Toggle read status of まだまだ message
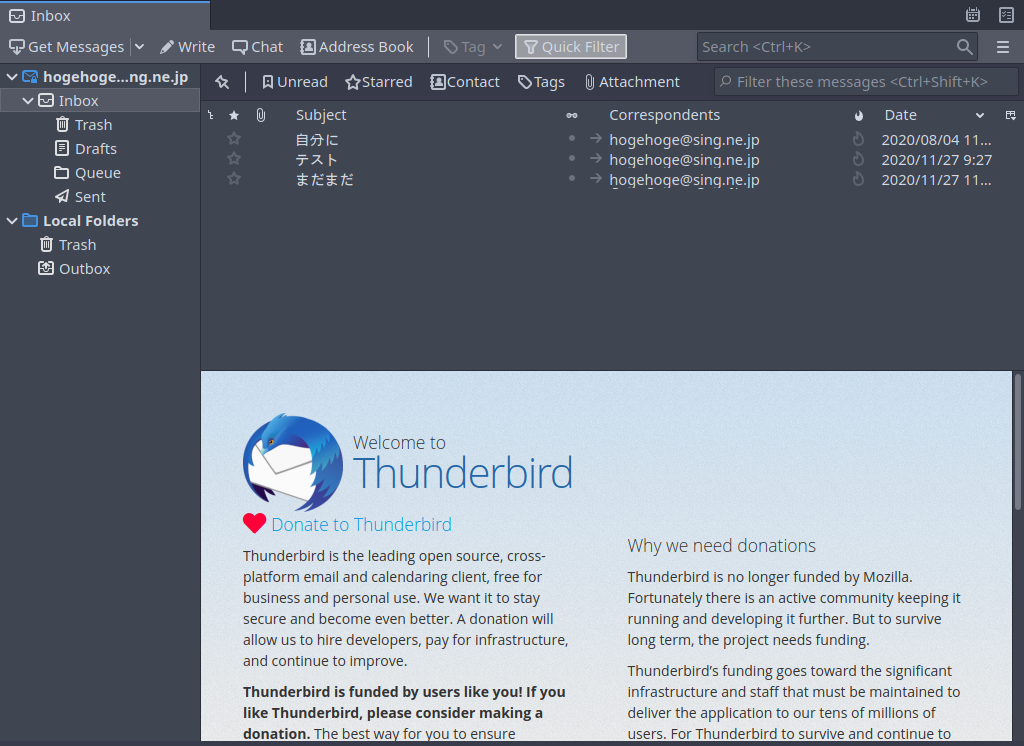 point(572,178)
